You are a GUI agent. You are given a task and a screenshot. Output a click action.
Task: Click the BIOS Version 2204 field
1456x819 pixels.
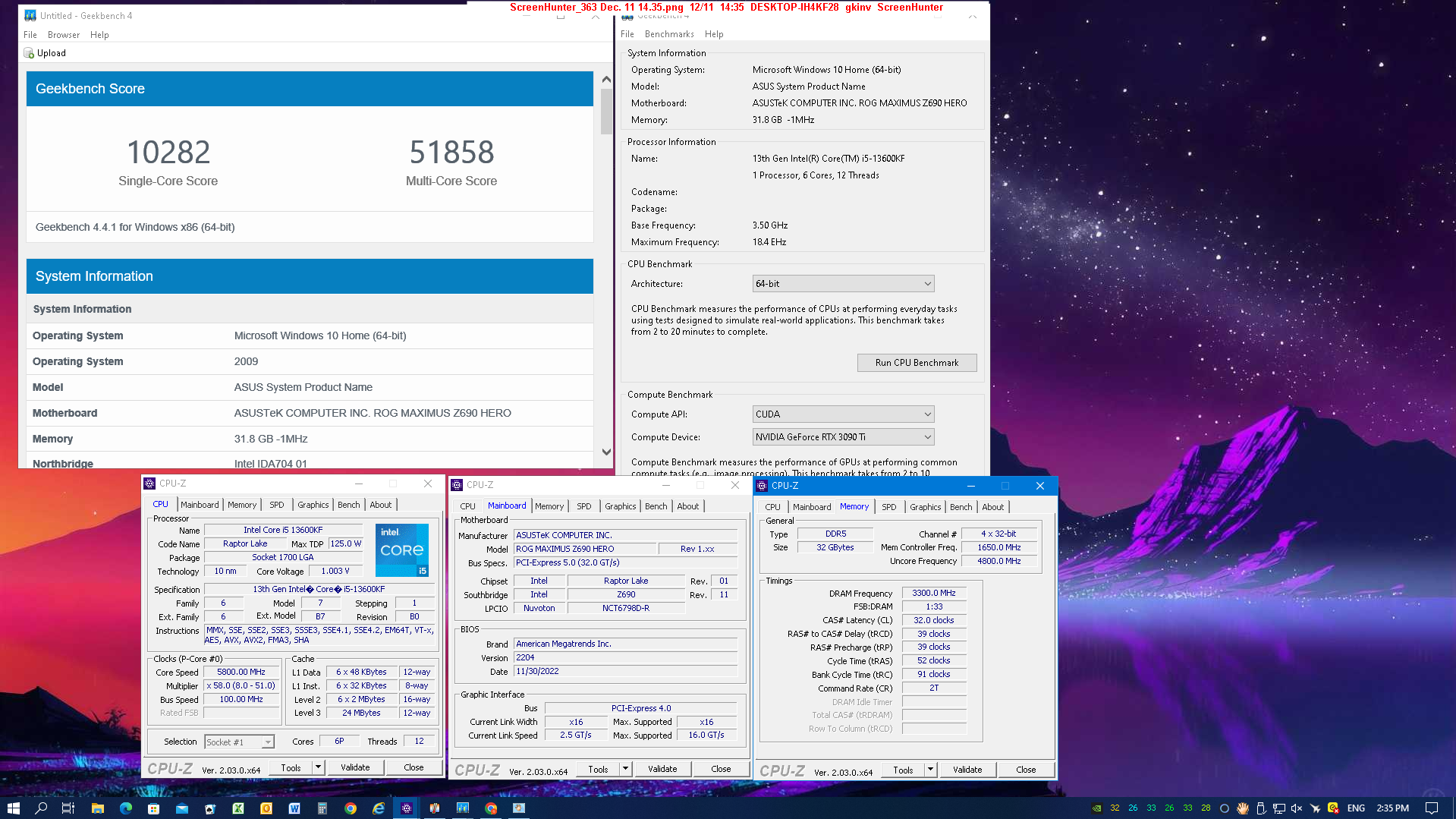point(626,658)
